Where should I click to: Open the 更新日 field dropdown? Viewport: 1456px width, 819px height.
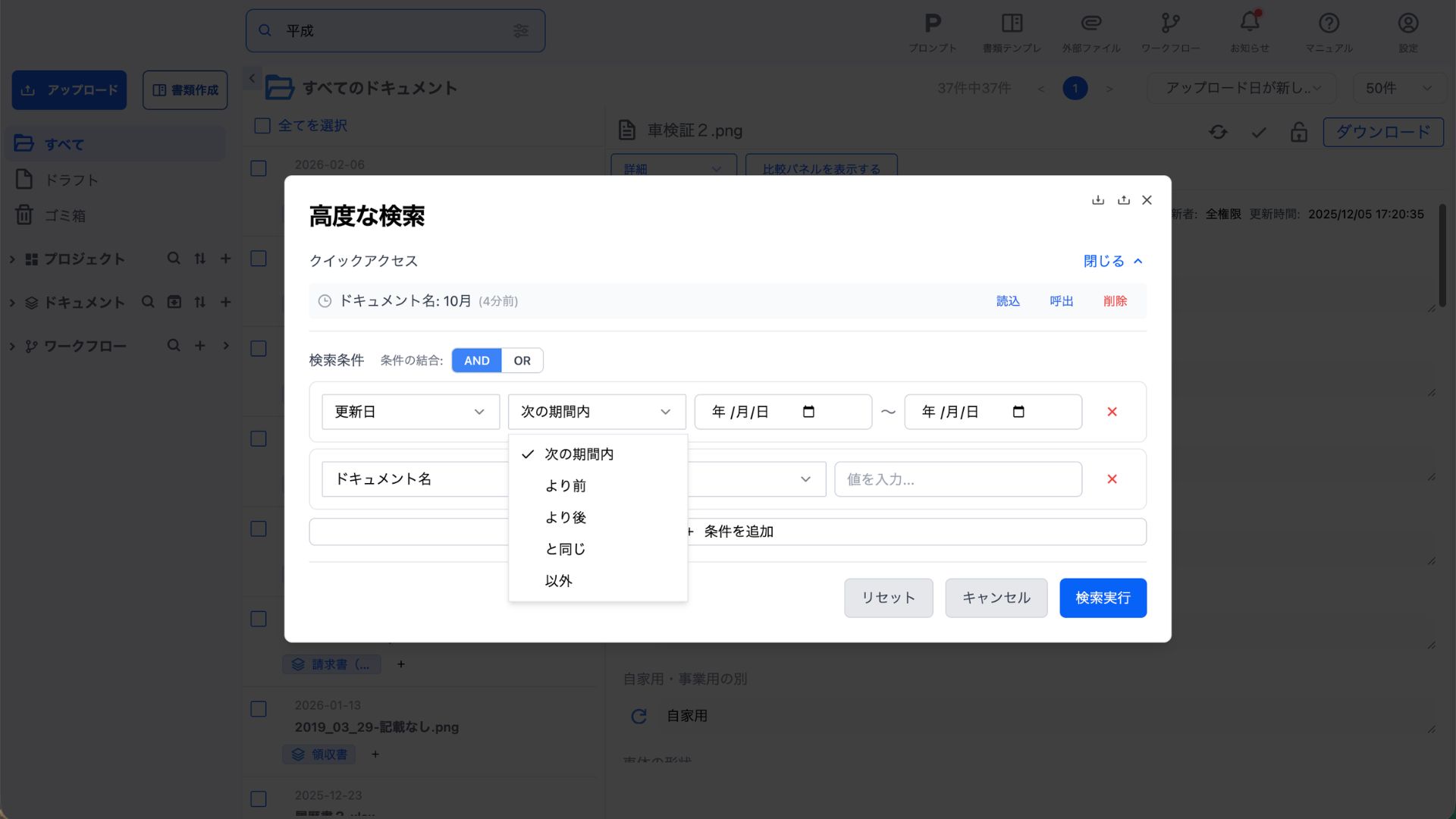click(410, 412)
